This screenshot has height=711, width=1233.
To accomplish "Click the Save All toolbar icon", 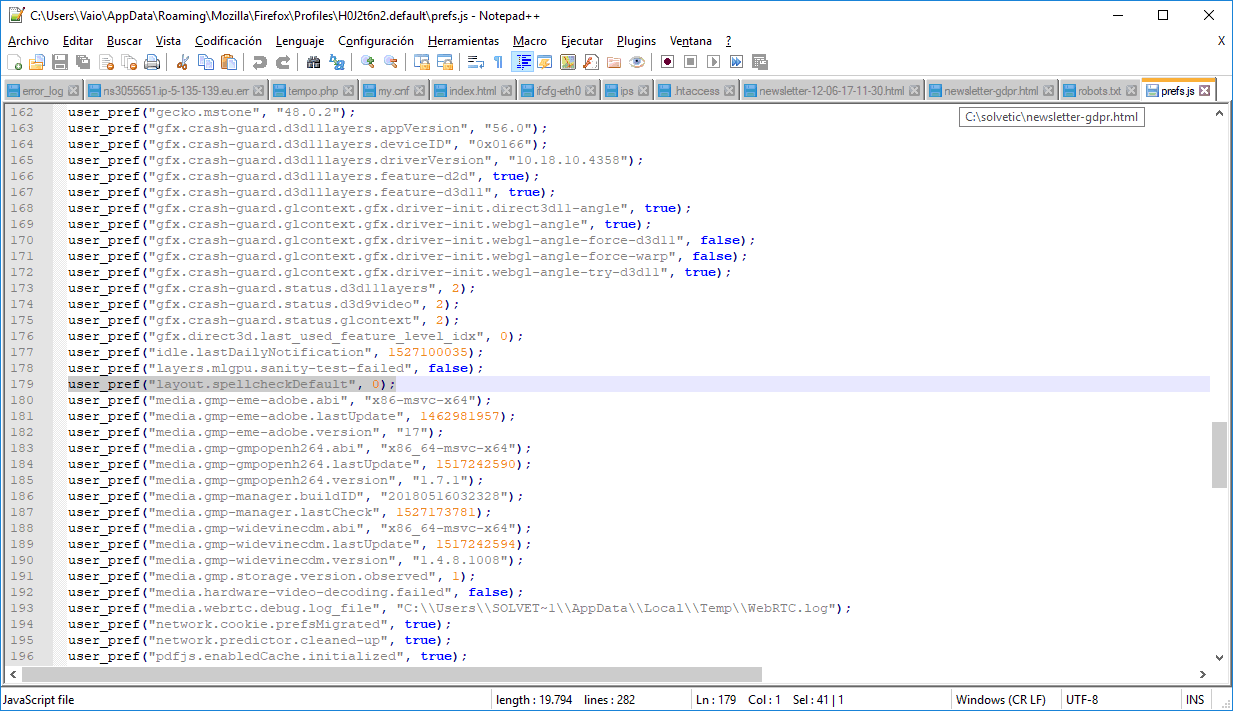I will pyautogui.click(x=83, y=62).
